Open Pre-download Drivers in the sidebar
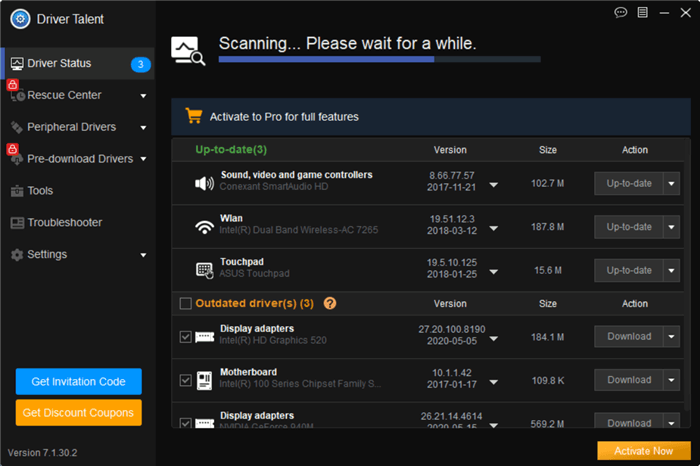The image size is (700, 466). (x=79, y=159)
